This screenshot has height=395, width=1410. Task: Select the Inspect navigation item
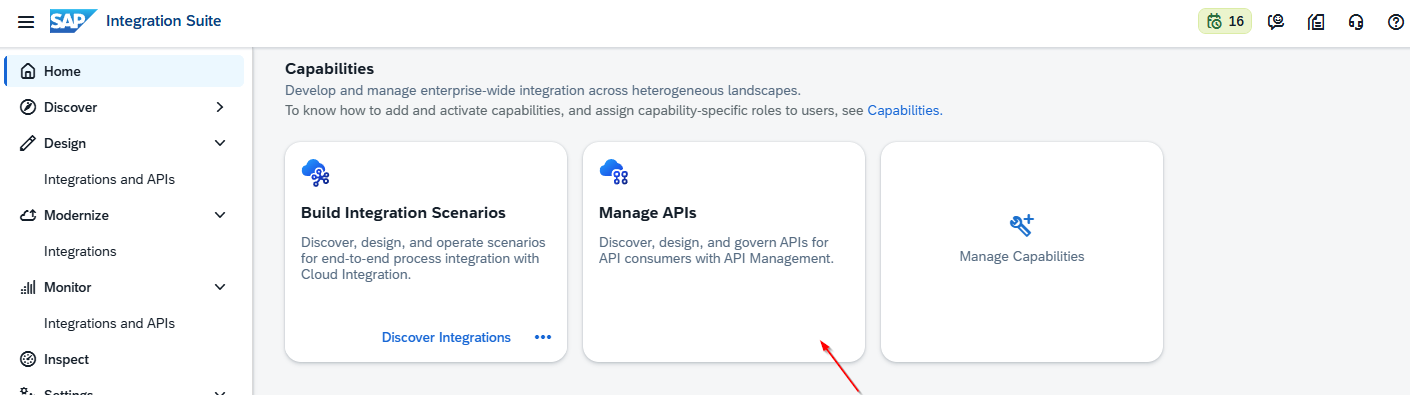pos(124,359)
